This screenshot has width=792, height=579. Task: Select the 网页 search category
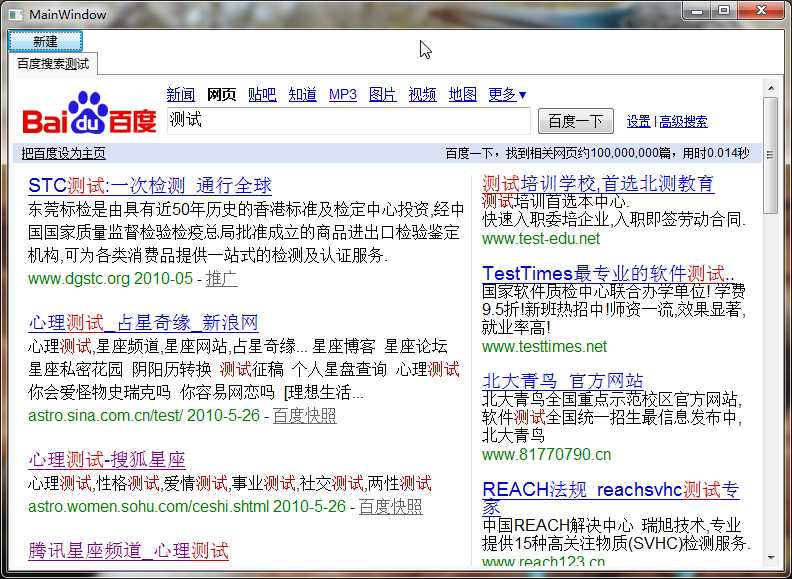tap(221, 94)
